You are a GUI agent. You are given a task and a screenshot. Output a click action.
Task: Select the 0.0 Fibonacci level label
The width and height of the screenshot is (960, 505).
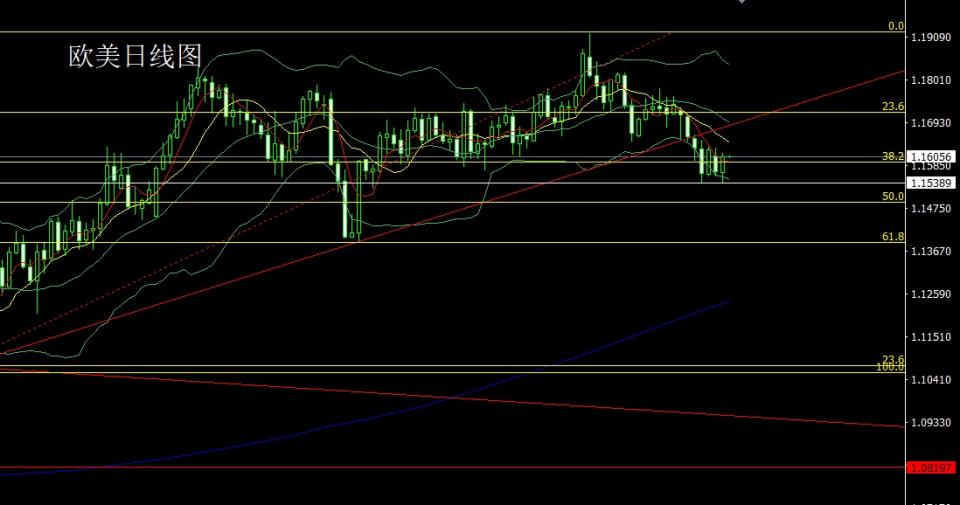point(895,26)
